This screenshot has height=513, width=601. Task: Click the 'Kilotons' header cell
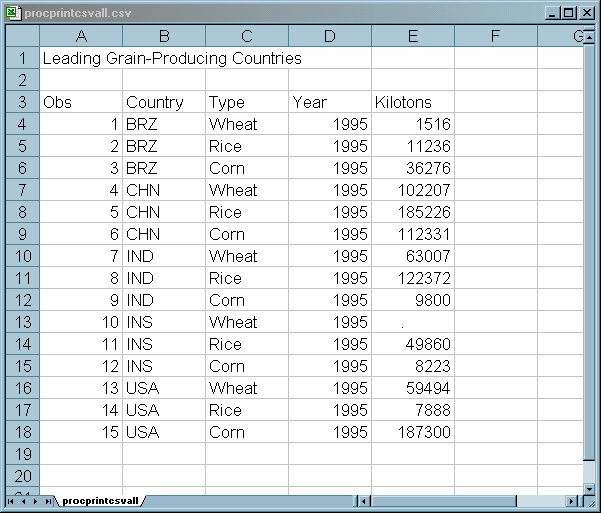(413, 102)
